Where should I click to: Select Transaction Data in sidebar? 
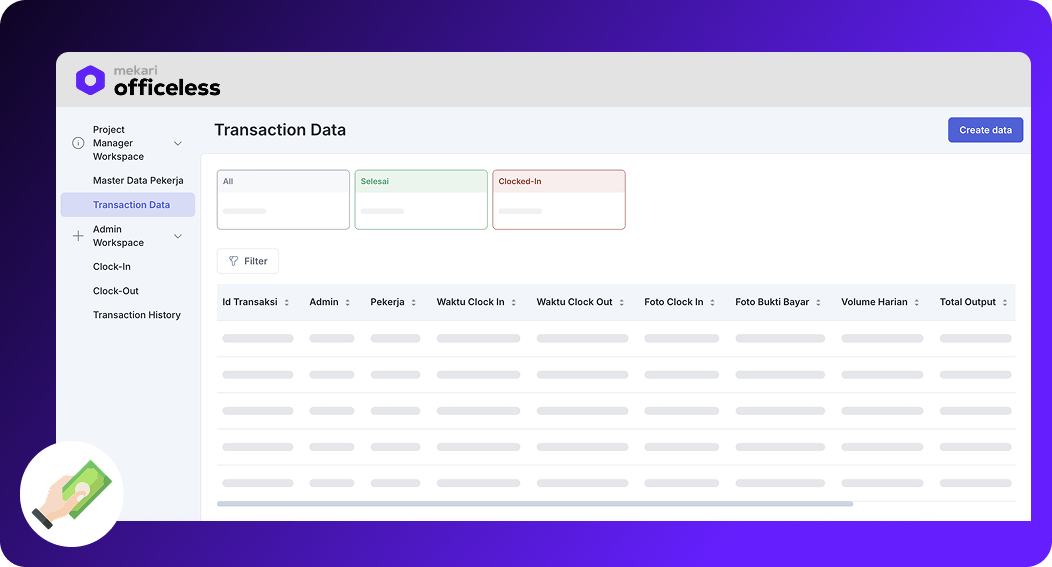[x=128, y=205]
